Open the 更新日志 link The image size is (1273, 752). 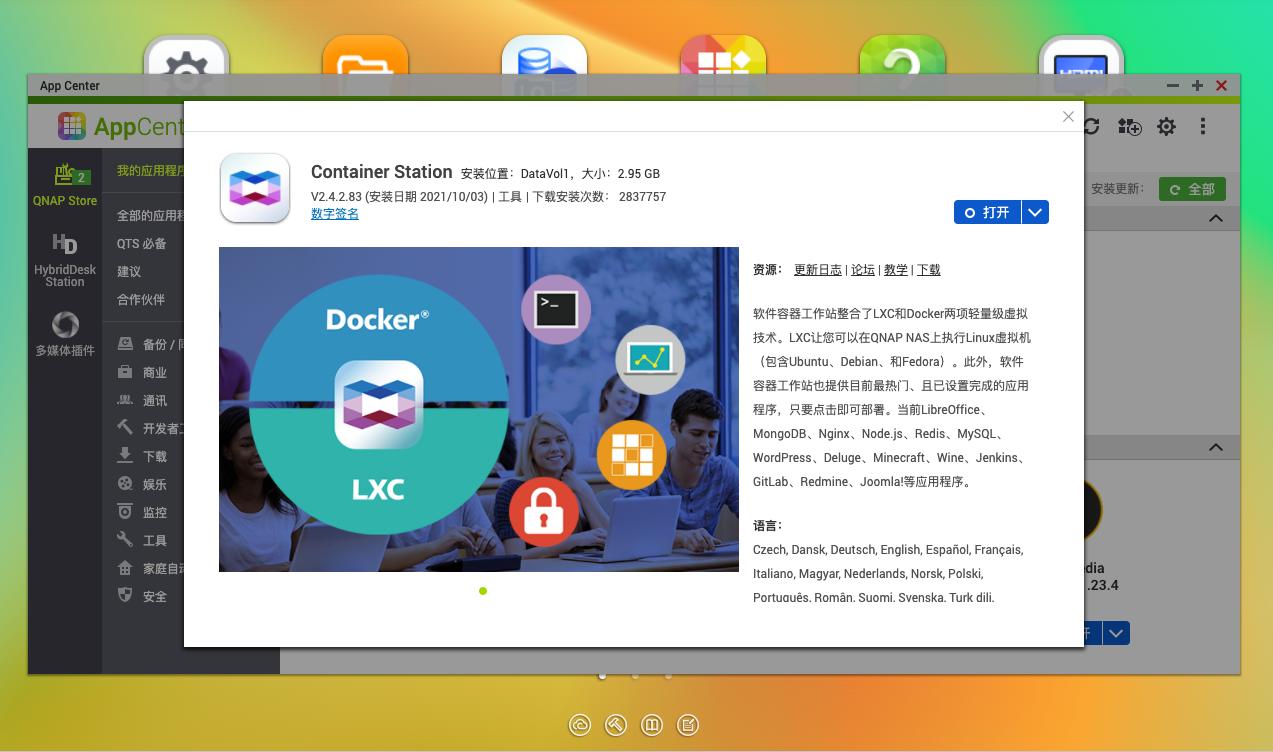pyautogui.click(x=818, y=270)
